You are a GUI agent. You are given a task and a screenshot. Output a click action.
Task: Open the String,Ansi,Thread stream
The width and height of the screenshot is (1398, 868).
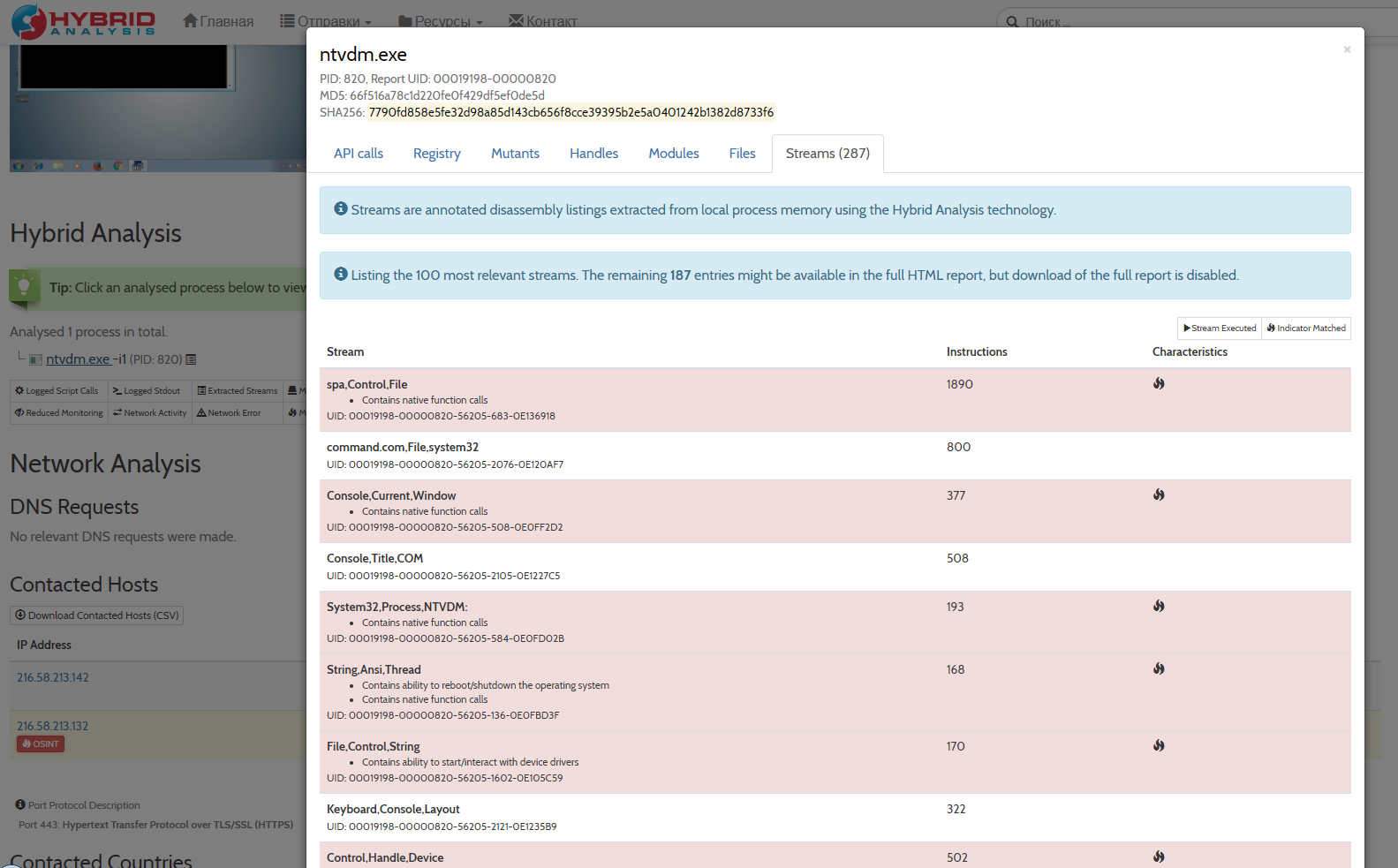coord(374,669)
